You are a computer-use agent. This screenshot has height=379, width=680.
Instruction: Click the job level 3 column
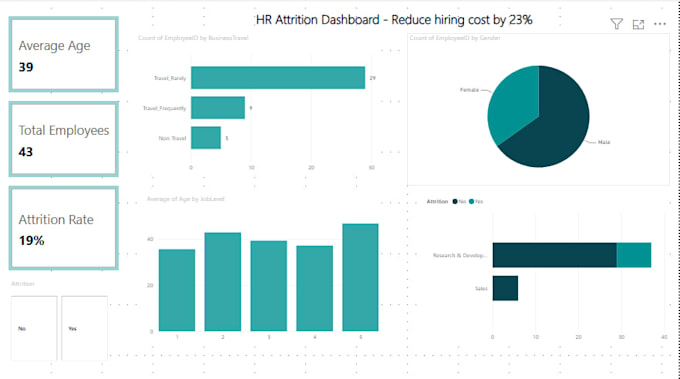click(x=268, y=286)
